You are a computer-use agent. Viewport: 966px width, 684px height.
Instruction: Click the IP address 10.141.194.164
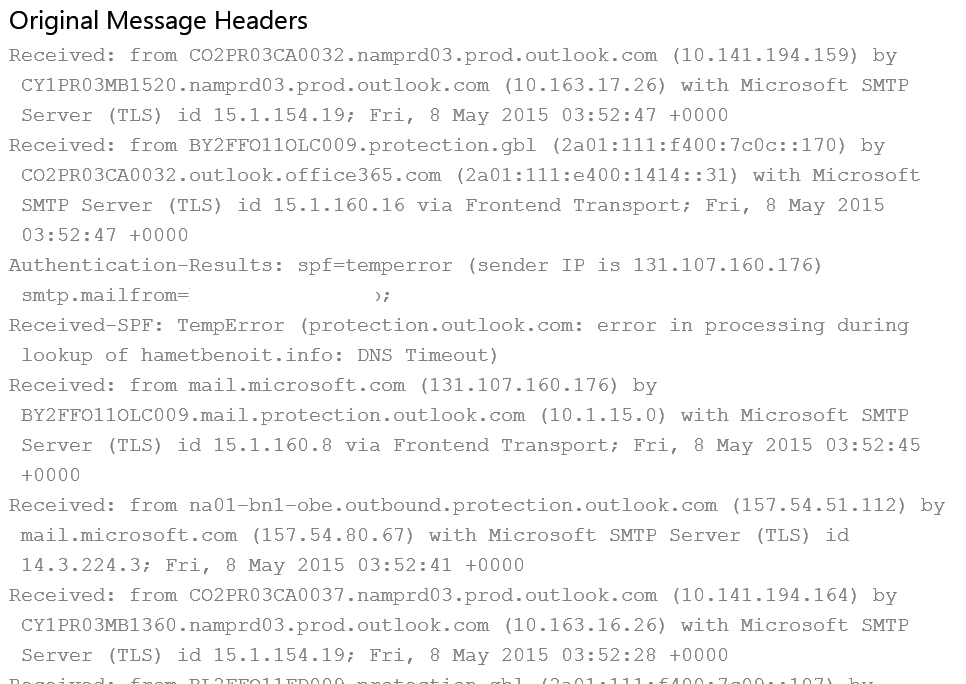[x=765, y=595]
